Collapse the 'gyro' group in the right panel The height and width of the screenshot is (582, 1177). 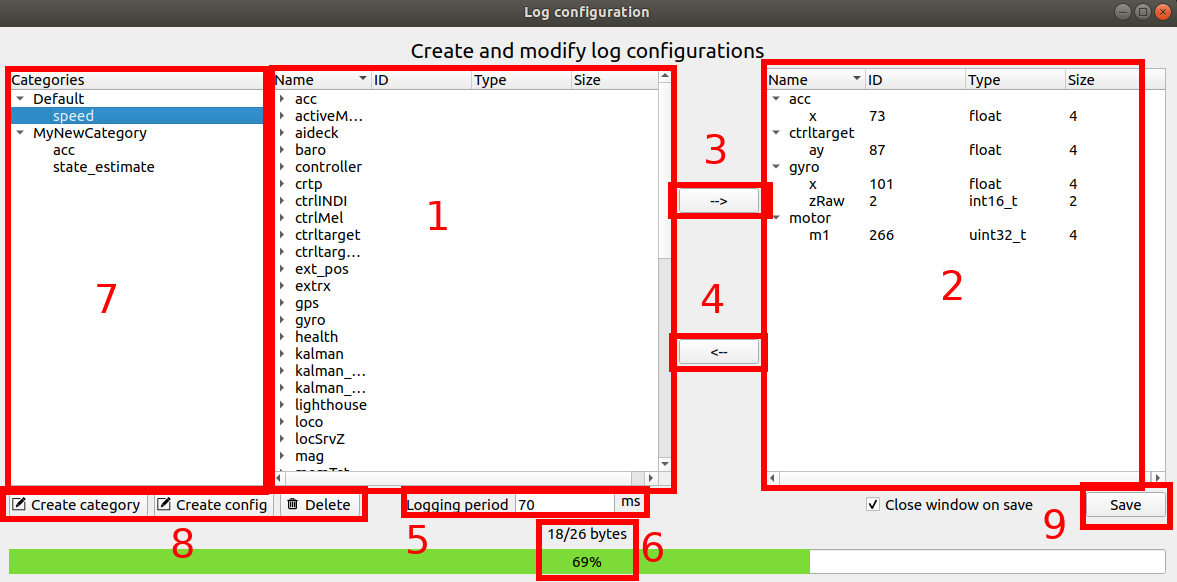coord(777,166)
